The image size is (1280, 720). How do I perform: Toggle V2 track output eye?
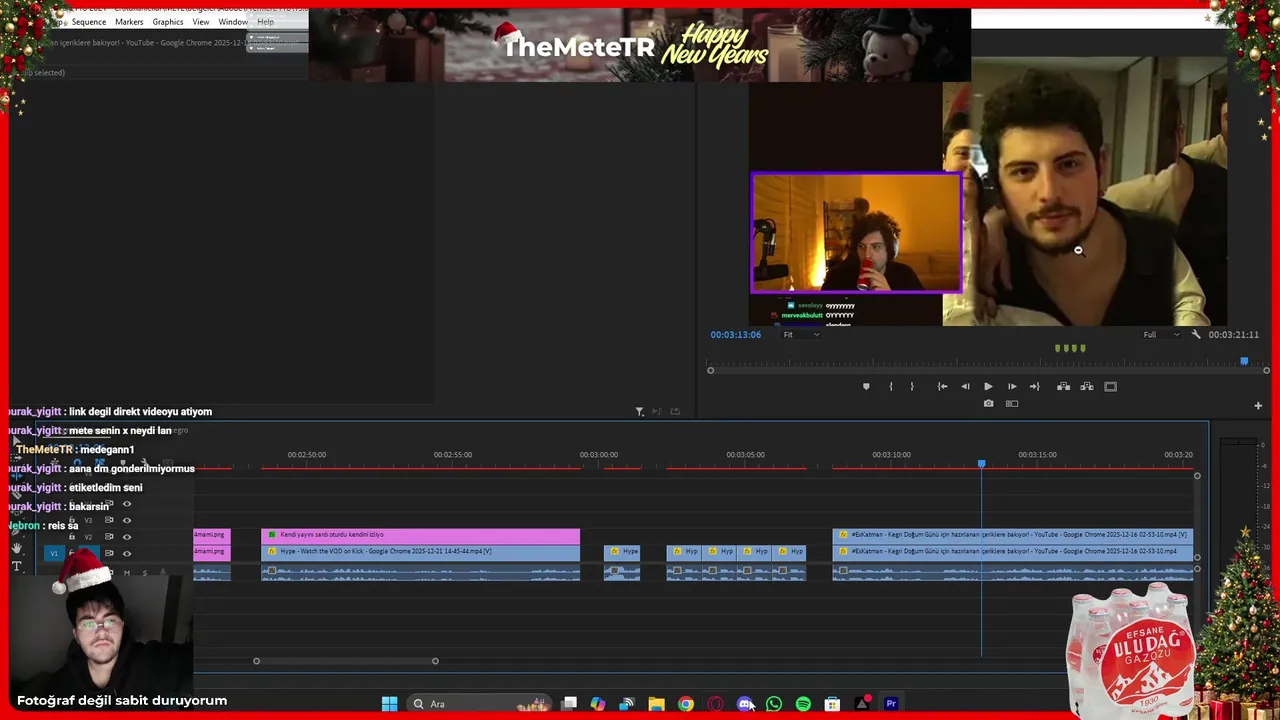pyautogui.click(x=126, y=537)
